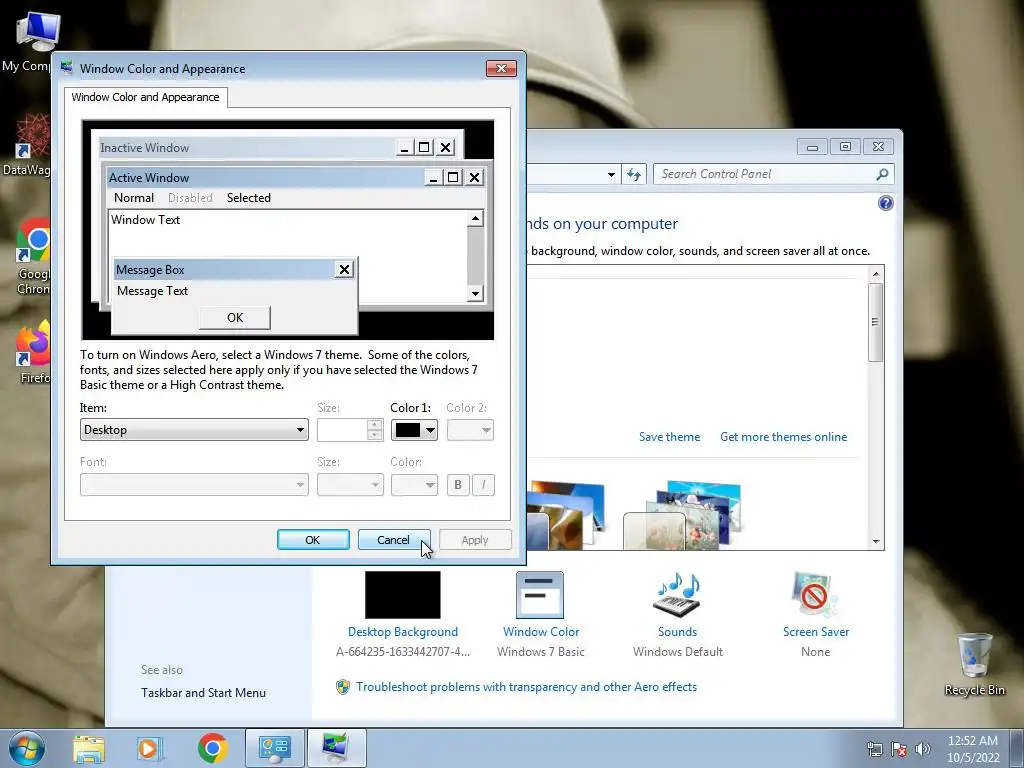Click the disabled Color 2 dropdown

[470, 430]
